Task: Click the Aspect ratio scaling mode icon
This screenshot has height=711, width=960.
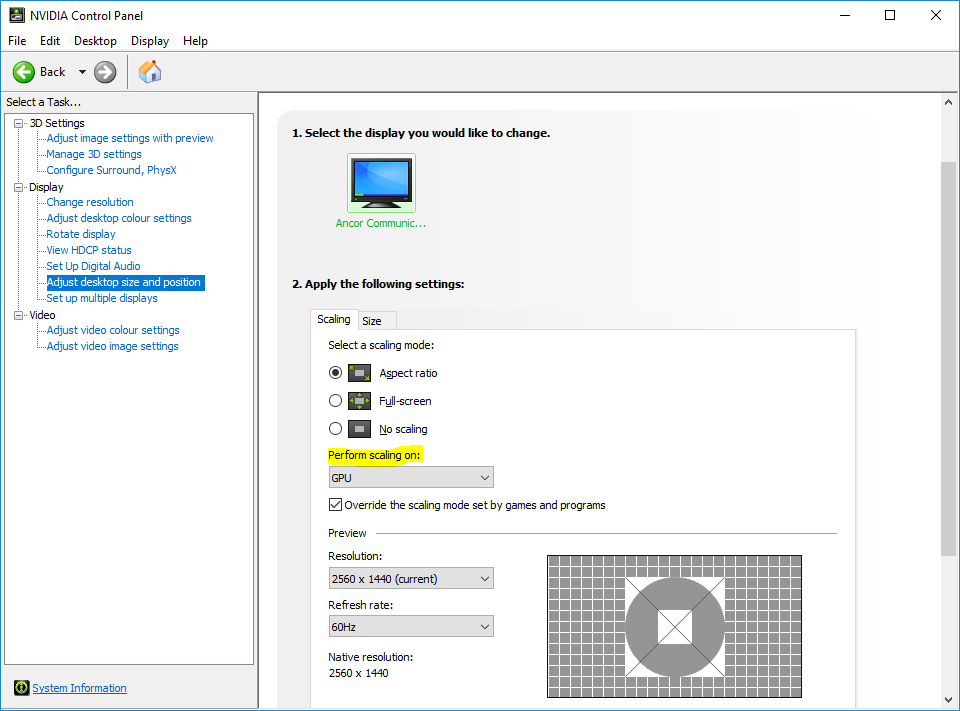Action: [x=359, y=373]
